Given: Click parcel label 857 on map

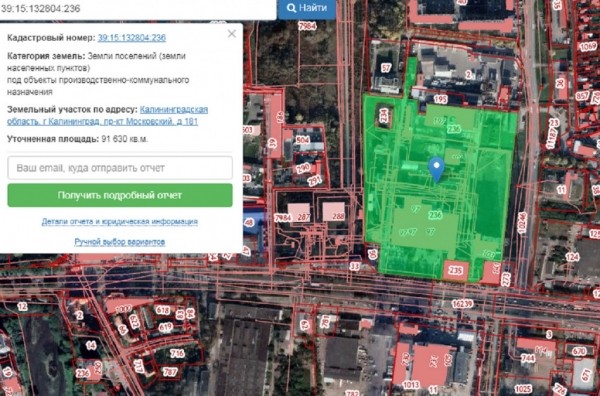Looking at the screenshot, I should (x=582, y=96).
